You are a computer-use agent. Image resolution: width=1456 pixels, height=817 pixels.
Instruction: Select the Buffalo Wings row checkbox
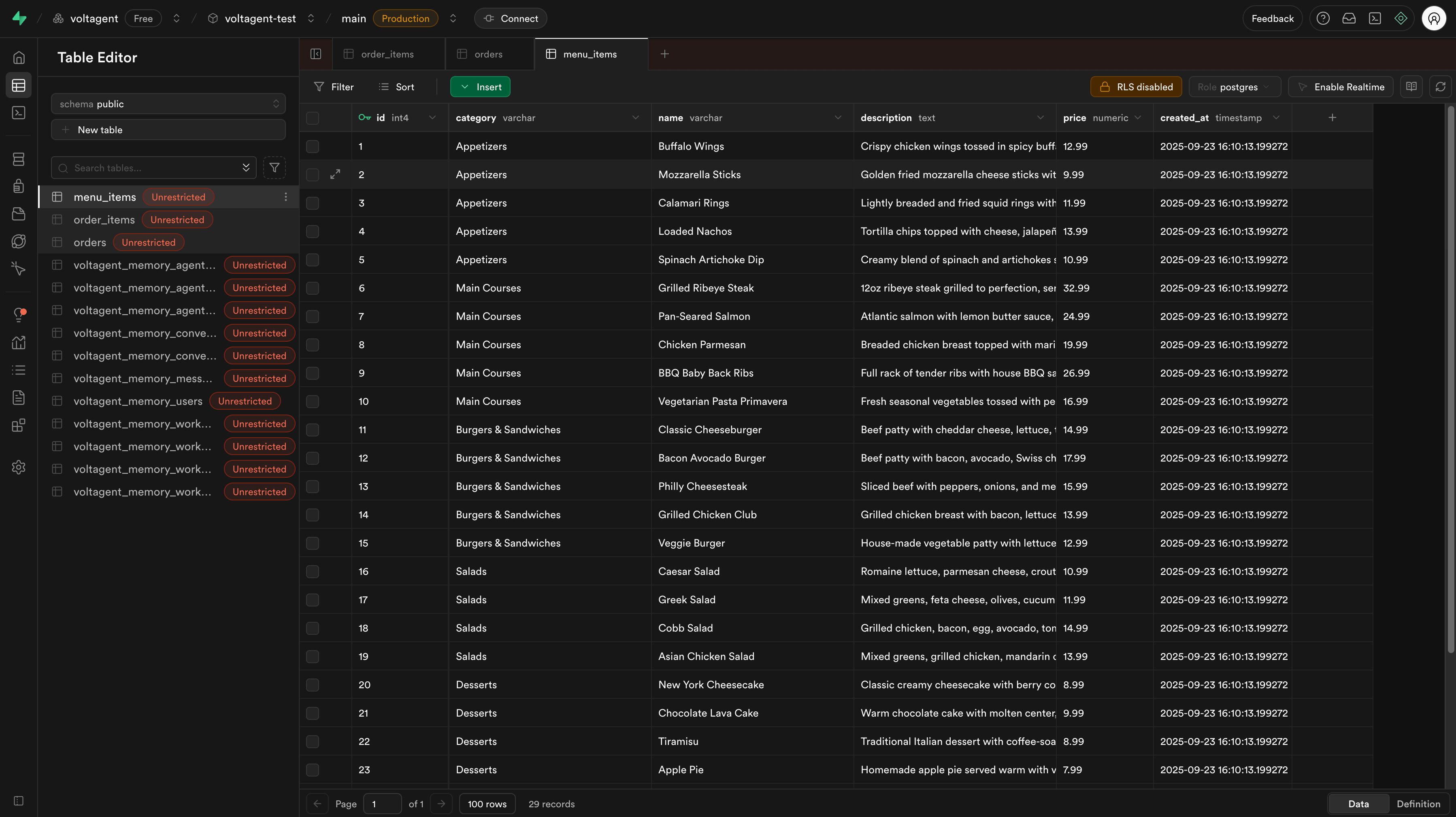313,146
